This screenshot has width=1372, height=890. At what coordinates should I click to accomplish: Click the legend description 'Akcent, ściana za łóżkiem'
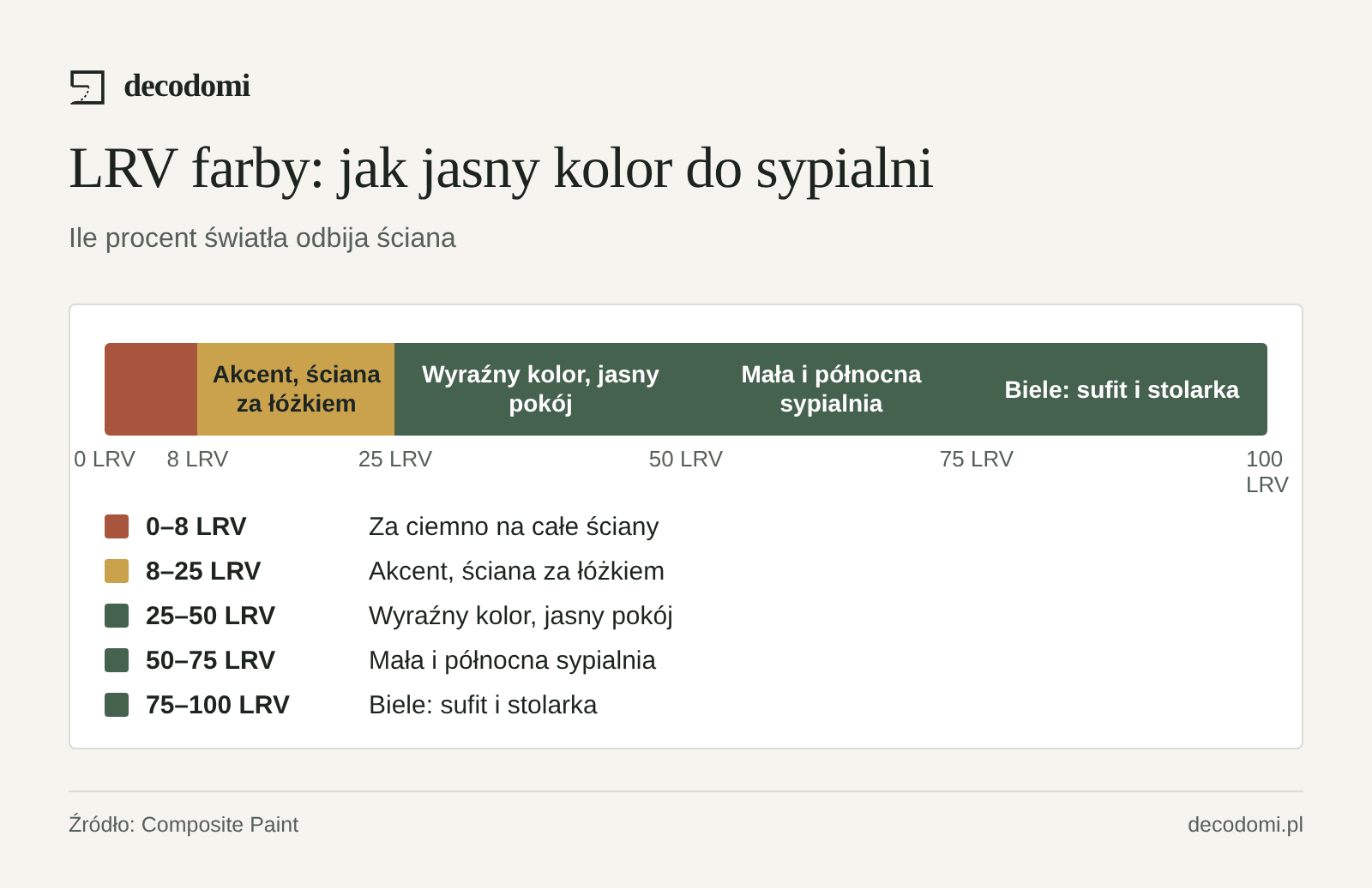516,571
